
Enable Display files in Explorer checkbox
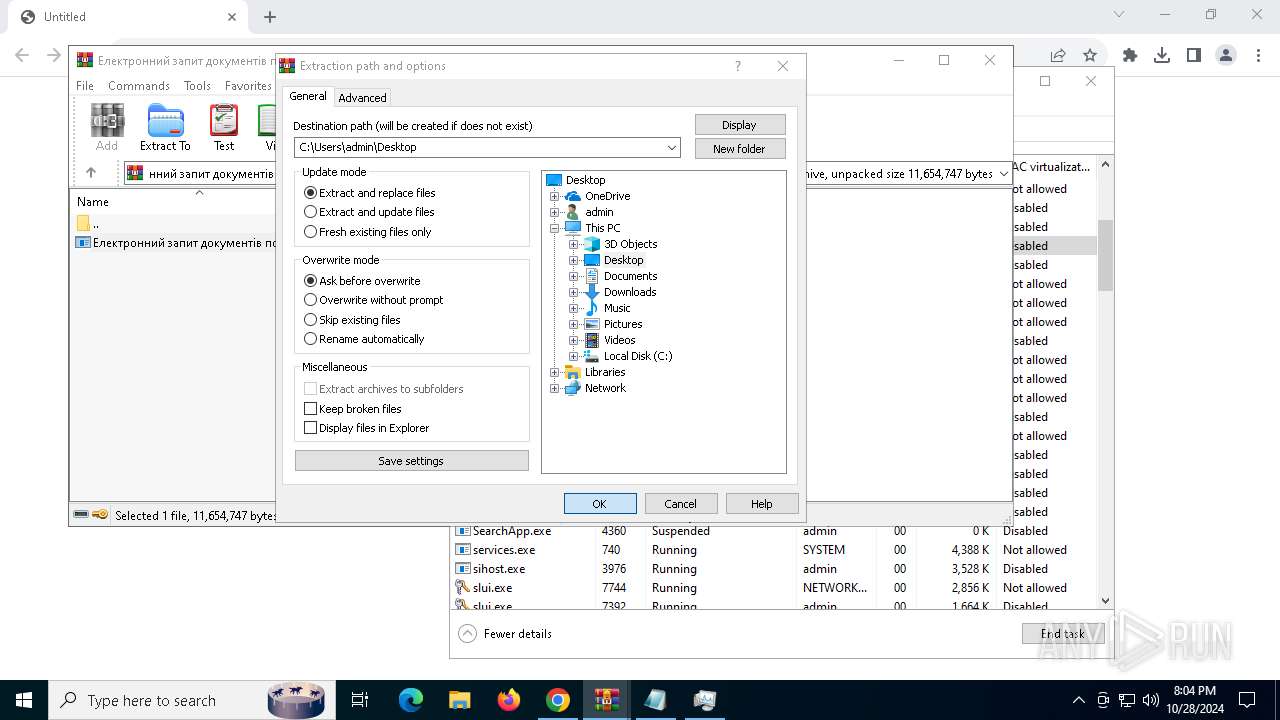coord(310,428)
